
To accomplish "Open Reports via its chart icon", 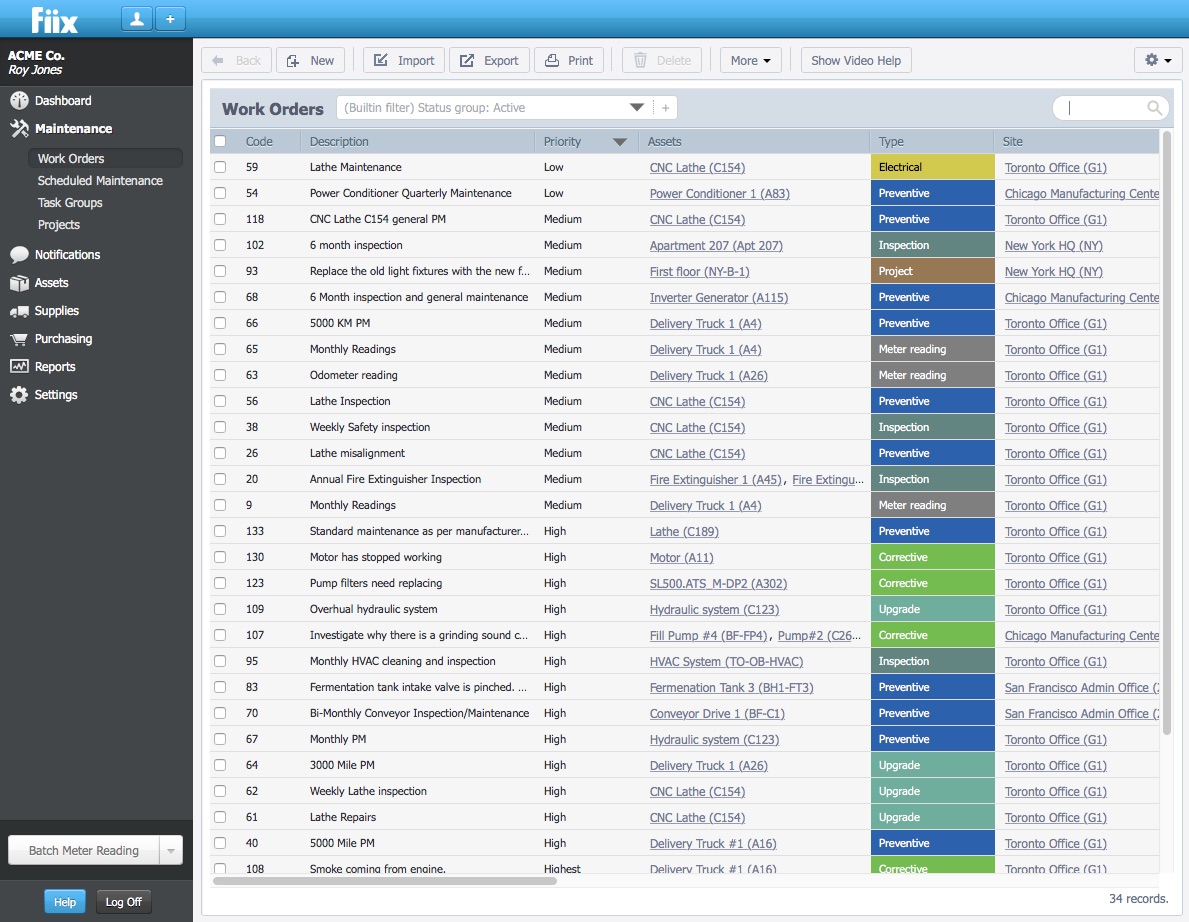I will 19,367.
